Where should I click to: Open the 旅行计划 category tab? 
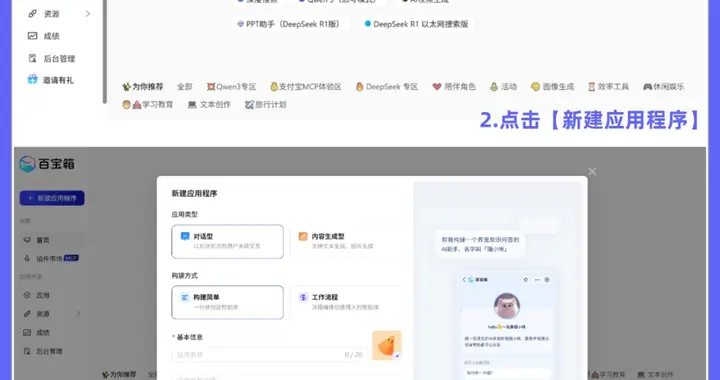point(265,105)
